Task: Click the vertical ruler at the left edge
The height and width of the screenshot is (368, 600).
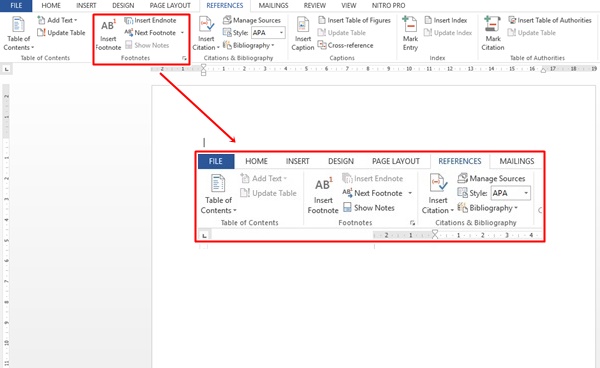Action: point(6,226)
